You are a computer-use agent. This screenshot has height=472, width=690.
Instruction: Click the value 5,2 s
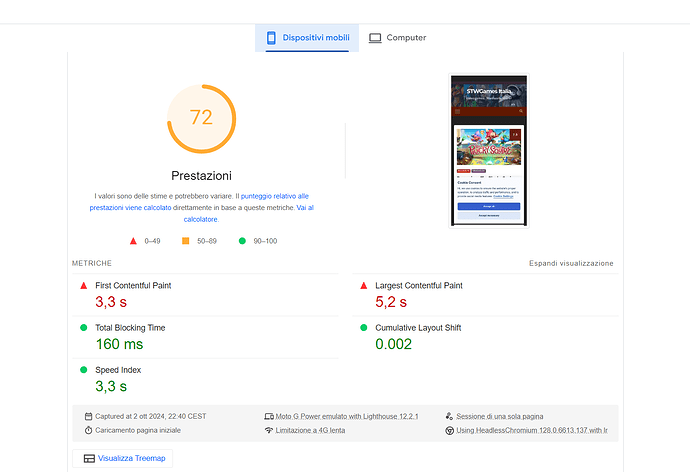point(391,302)
